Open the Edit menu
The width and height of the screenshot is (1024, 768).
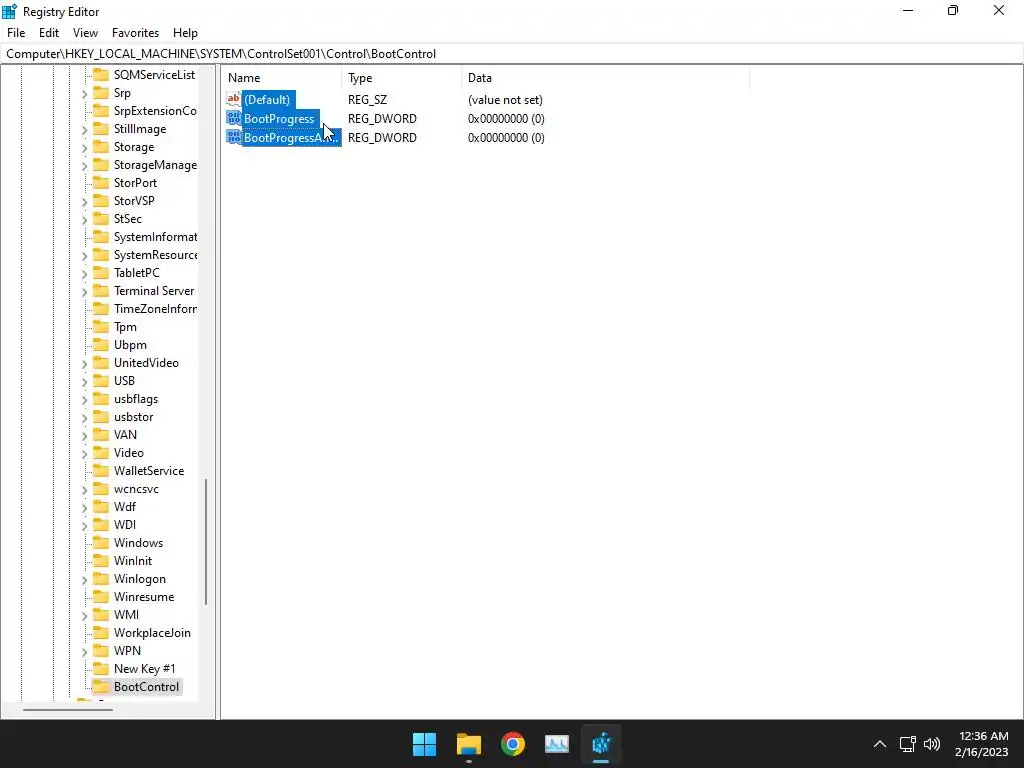[49, 33]
